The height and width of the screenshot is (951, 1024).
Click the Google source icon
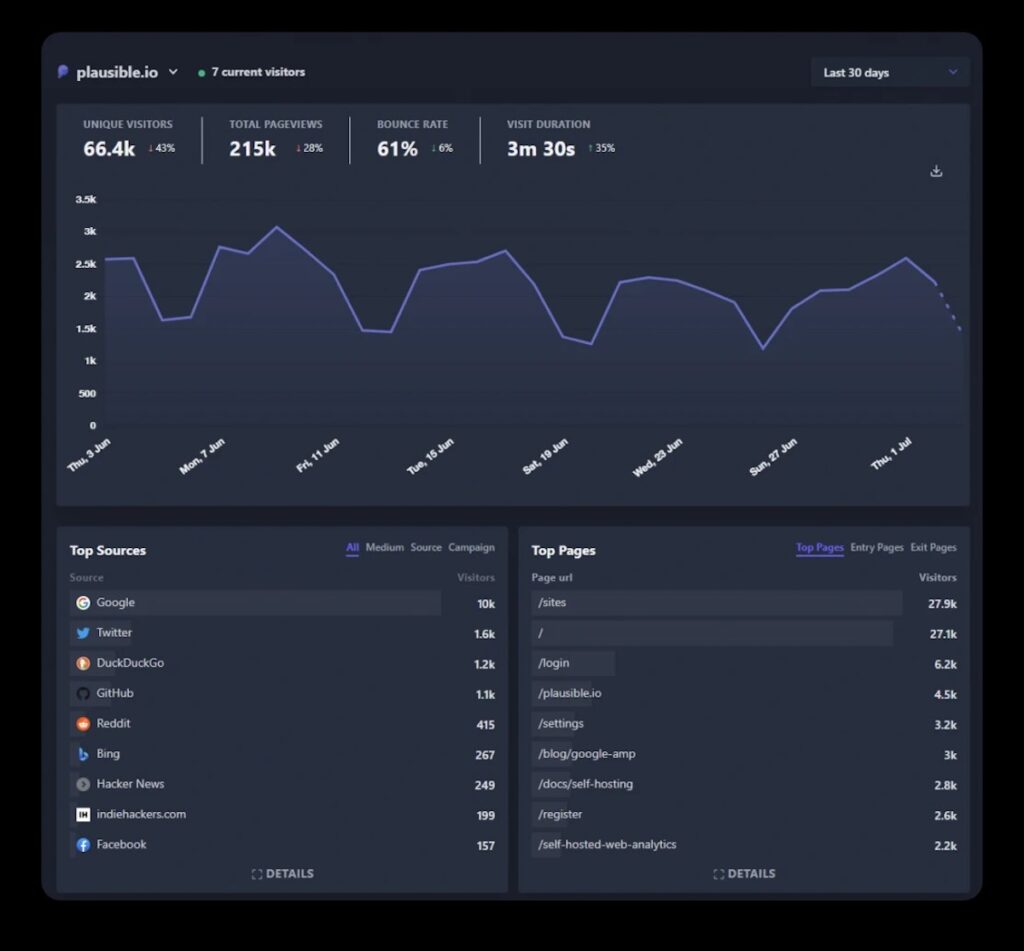tap(83, 603)
